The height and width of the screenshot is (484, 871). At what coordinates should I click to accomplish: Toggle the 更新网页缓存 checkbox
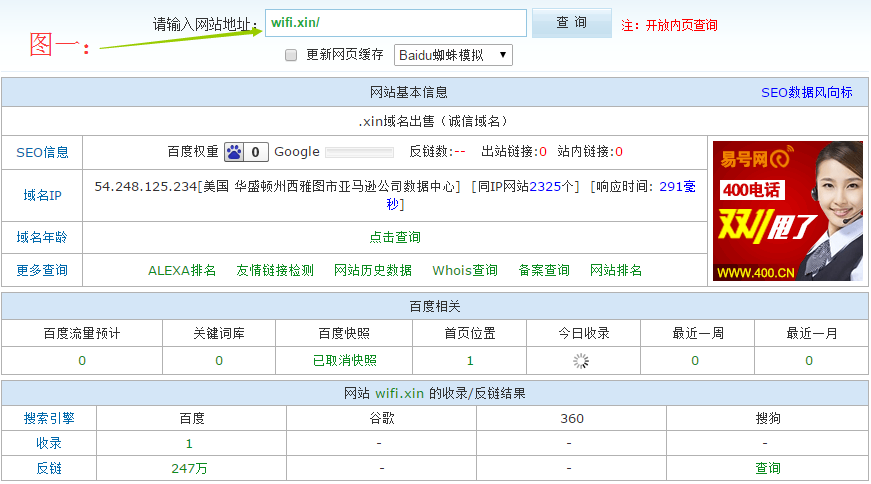point(292,55)
